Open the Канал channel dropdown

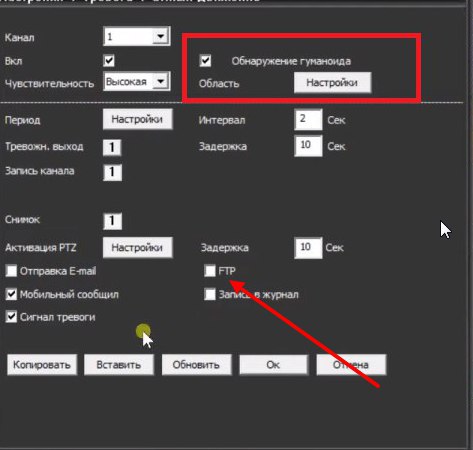(137, 36)
